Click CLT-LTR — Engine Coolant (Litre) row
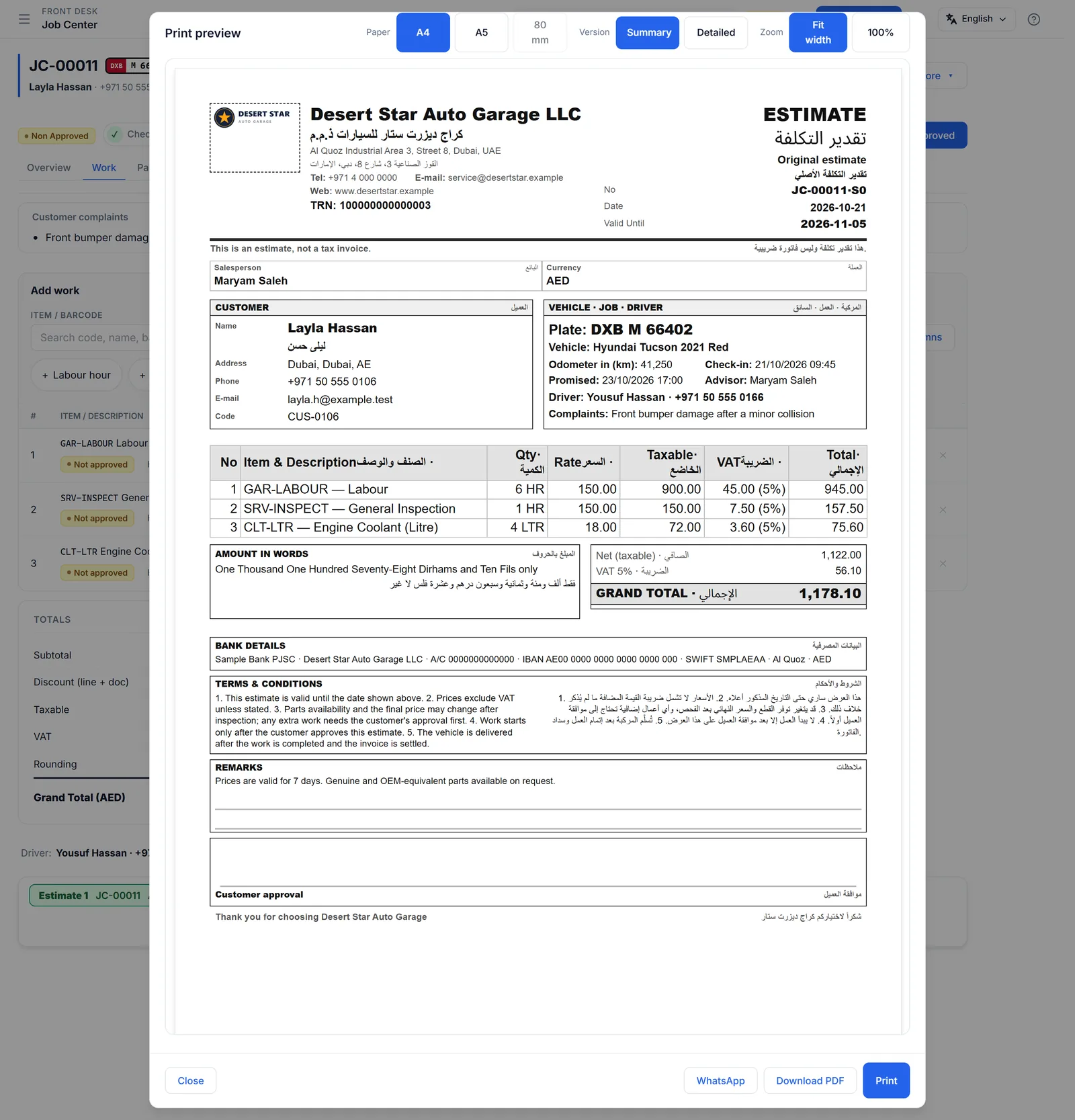 (537, 527)
